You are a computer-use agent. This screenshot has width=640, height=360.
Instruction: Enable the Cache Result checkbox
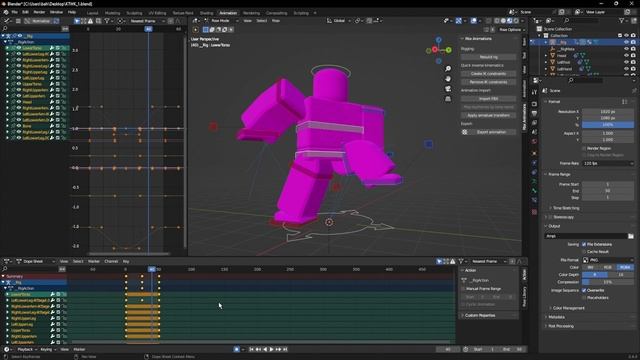(584, 252)
